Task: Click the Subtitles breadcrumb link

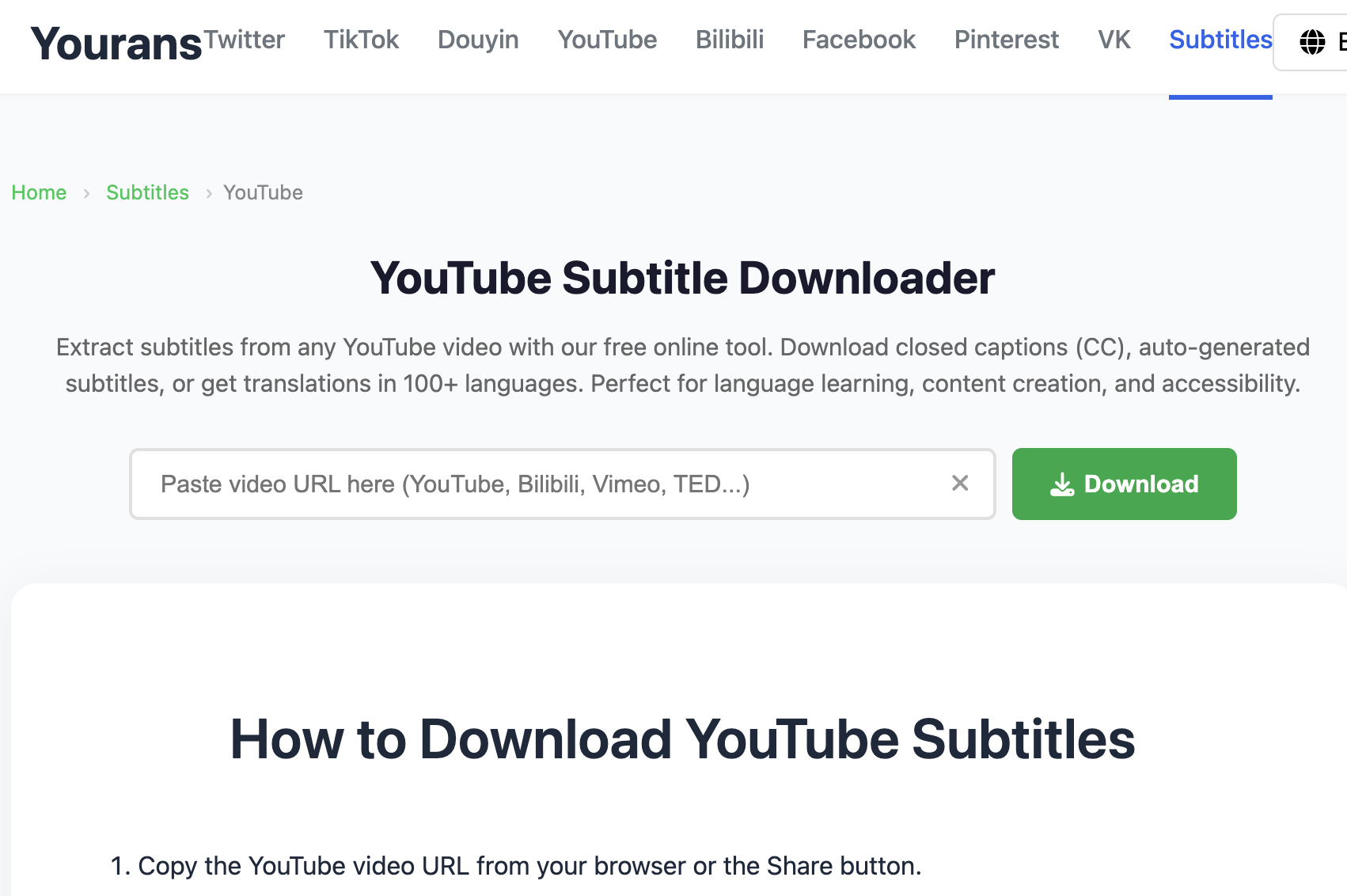Action: [147, 192]
